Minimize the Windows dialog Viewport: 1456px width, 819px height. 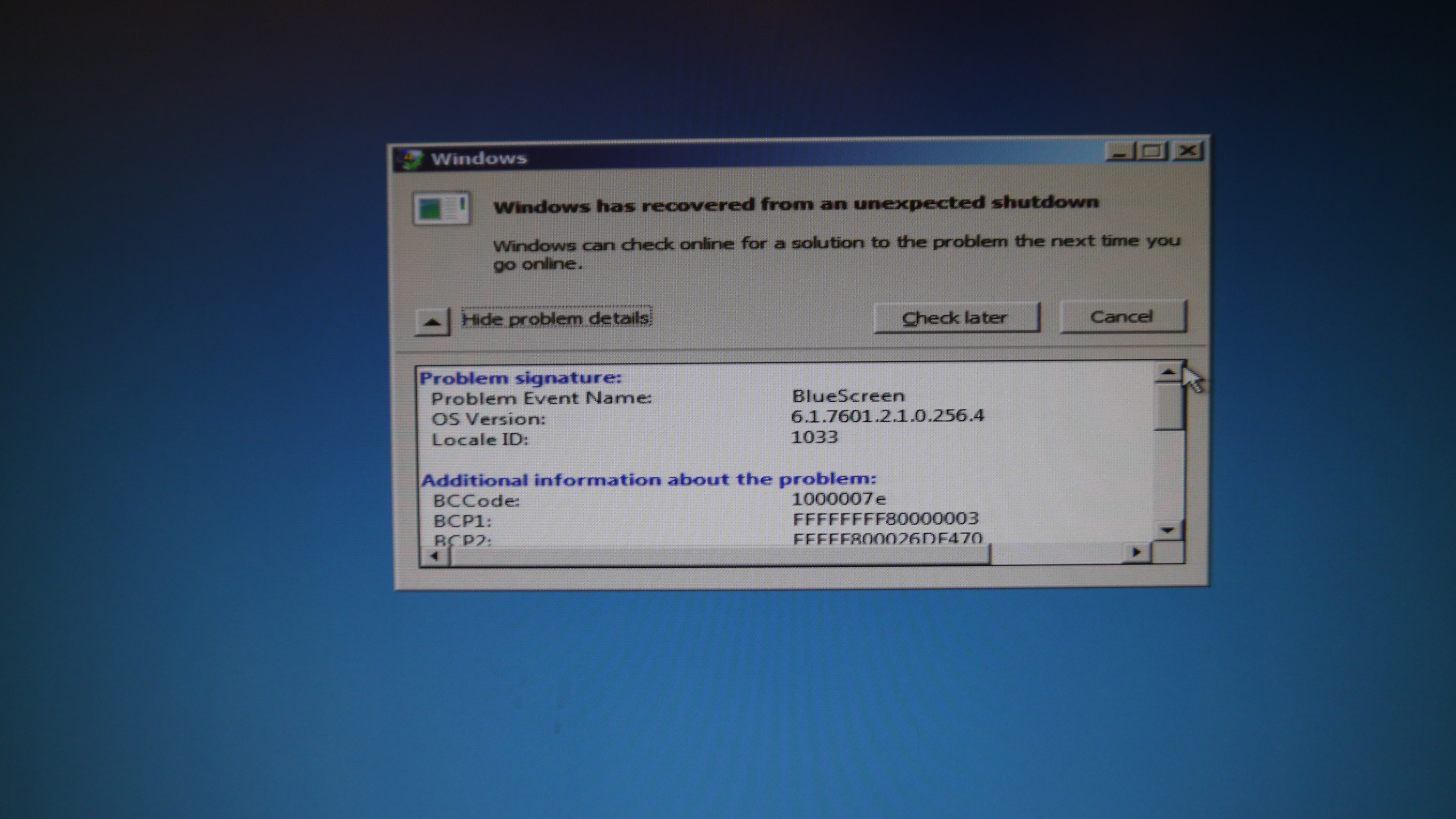1120,151
